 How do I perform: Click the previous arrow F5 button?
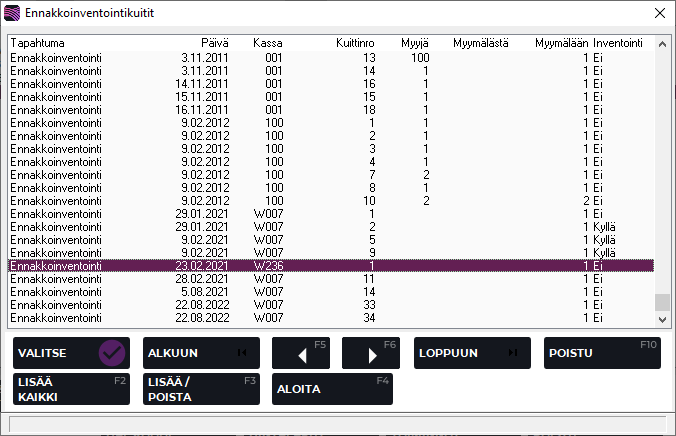tap(301, 353)
